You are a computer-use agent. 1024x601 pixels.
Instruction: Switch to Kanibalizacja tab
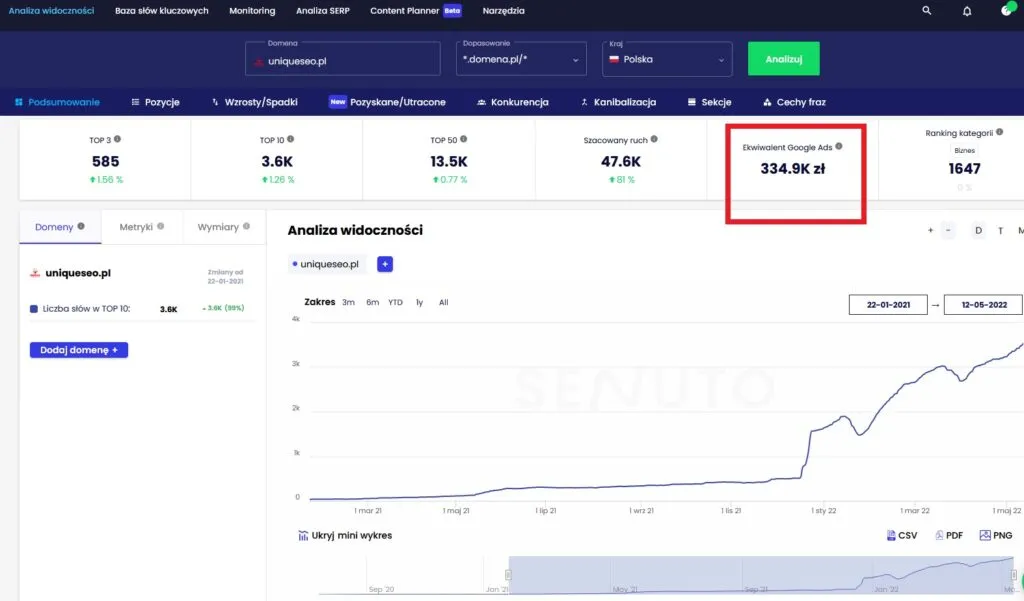click(618, 102)
